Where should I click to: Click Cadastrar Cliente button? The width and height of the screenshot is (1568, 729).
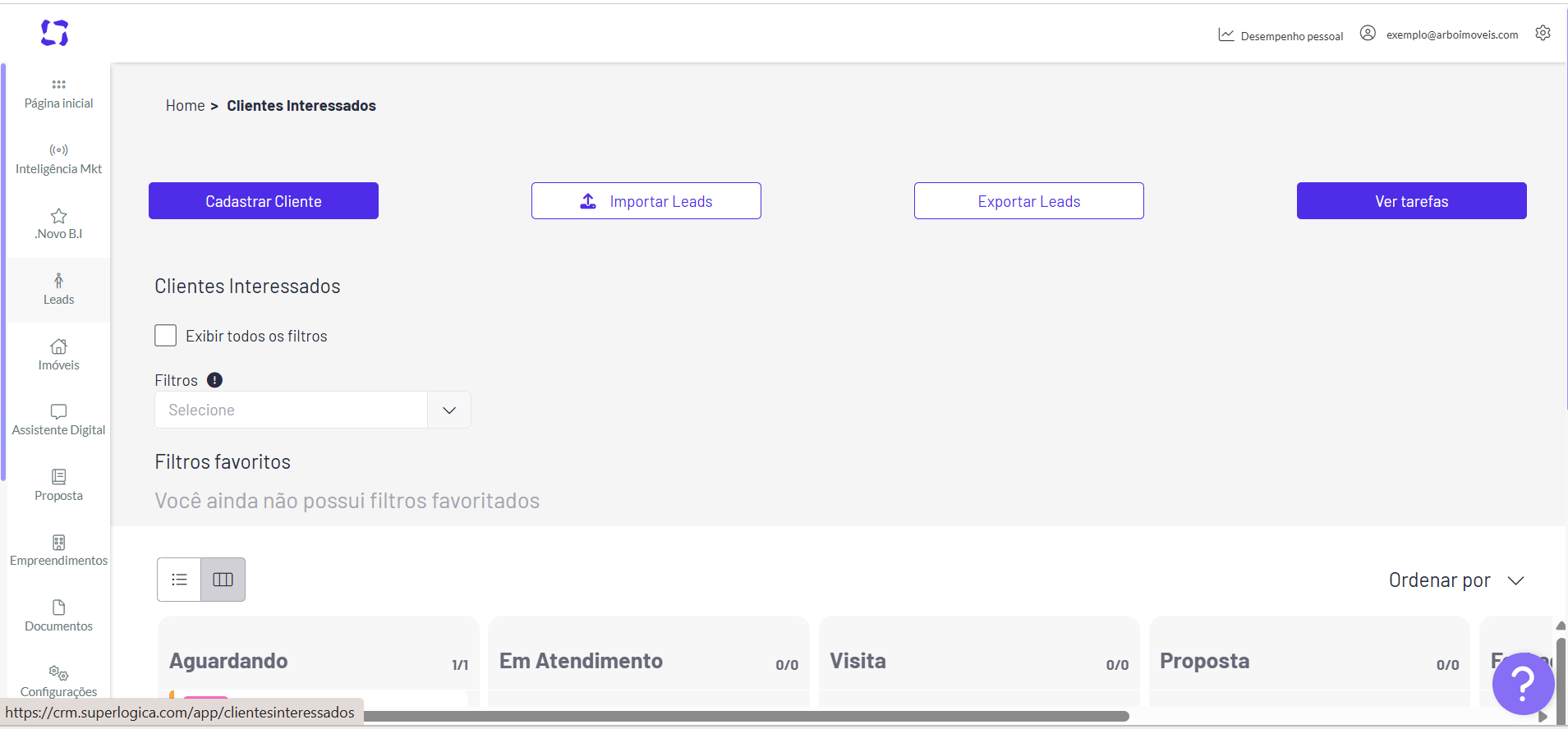coord(264,201)
